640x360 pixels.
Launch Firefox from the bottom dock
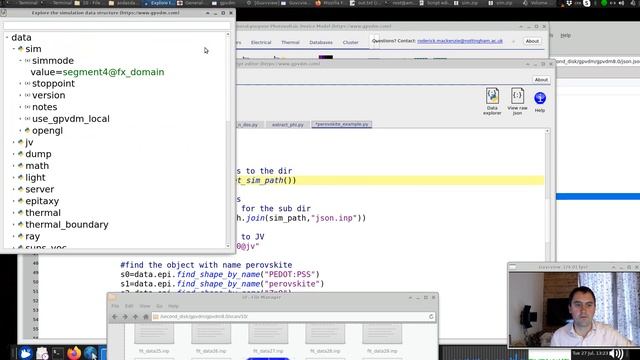coord(74,353)
